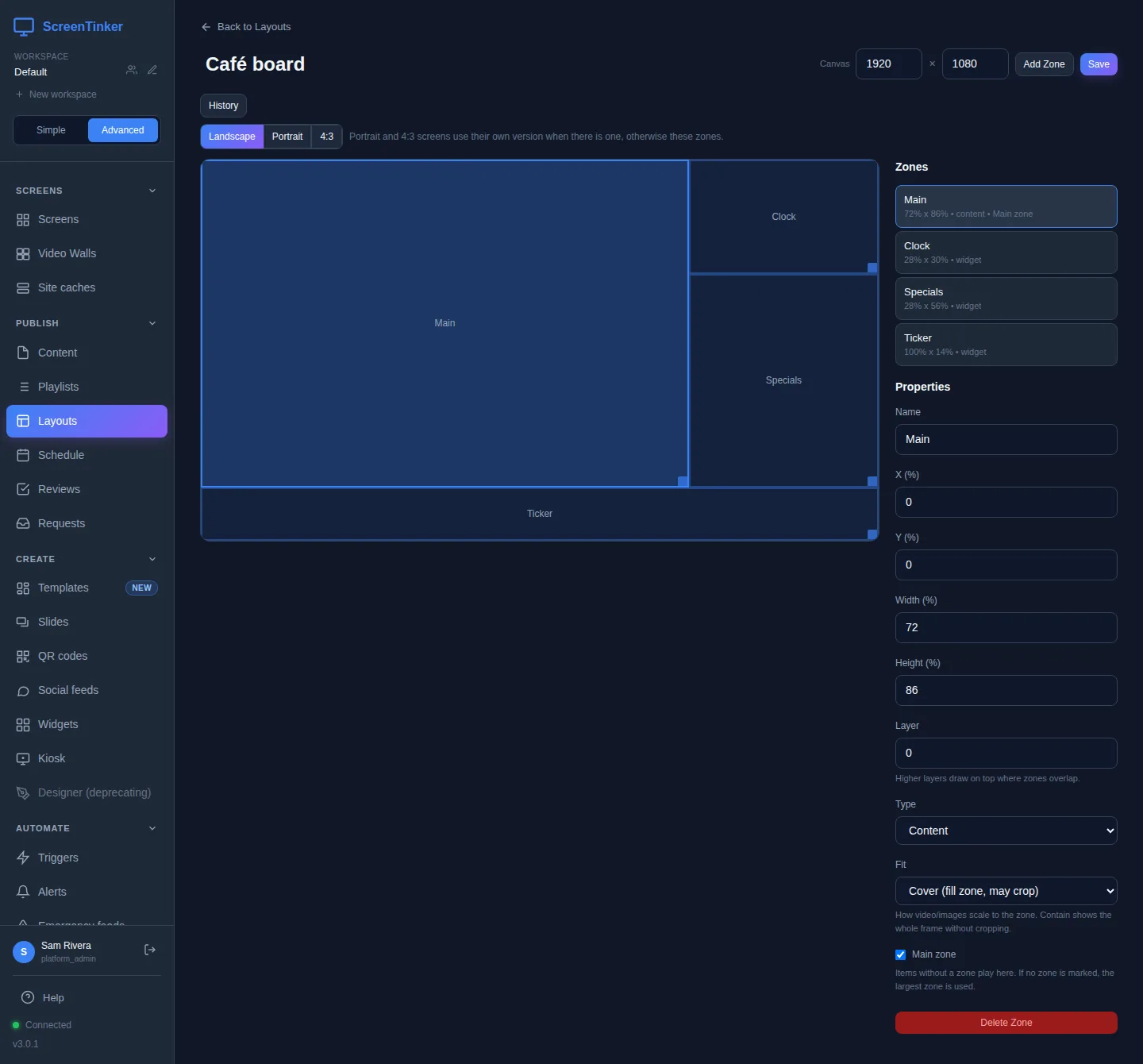This screenshot has width=1143, height=1064.
Task: Click the red Delete Zone button
Action: (1006, 1023)
